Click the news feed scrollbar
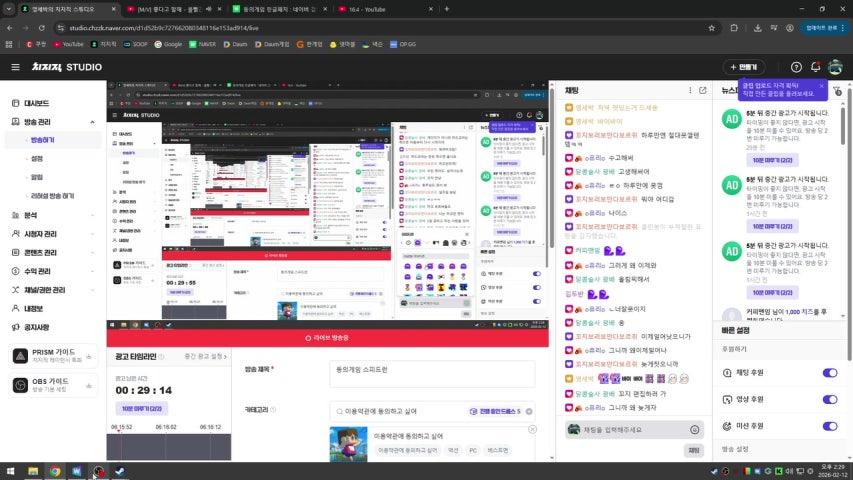The image size is (853, 480). pos(844,126)
